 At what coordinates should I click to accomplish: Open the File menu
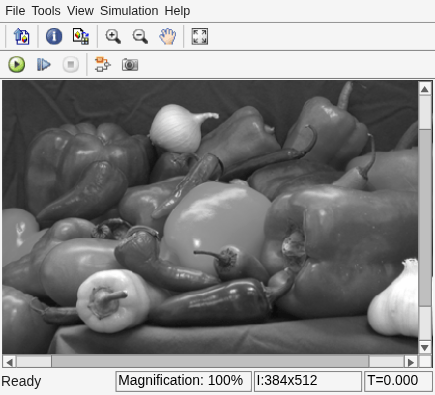[x=15, y=11]
